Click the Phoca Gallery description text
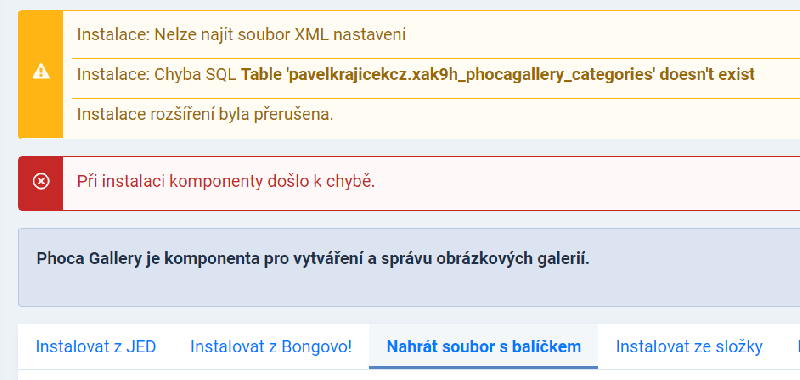 coord(313,259)
